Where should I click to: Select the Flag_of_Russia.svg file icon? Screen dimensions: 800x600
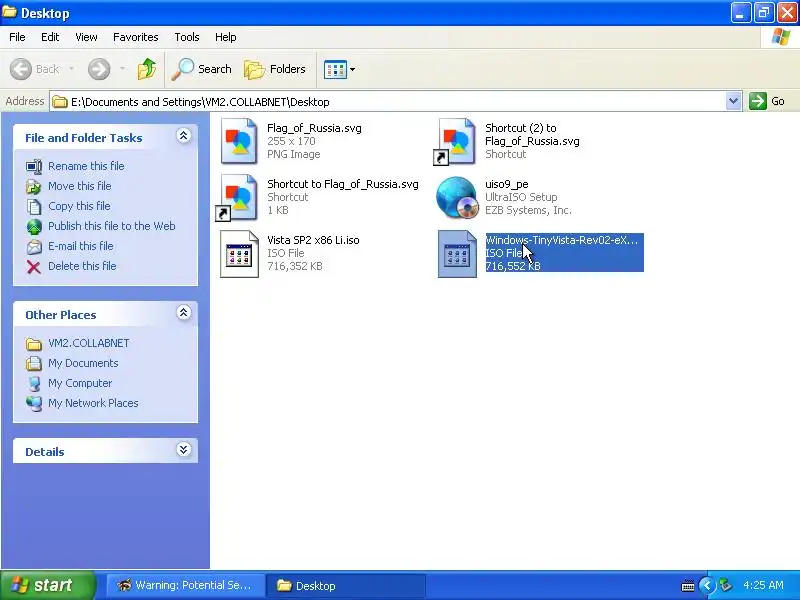[x=239, y=141]
